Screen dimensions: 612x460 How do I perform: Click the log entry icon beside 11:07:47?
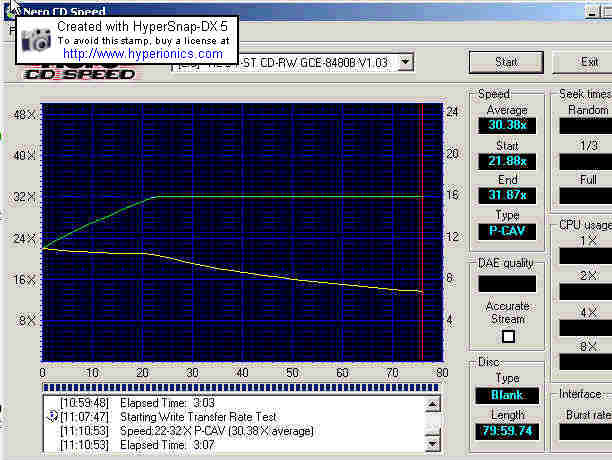pyautogui.click(x=52, y=417)
